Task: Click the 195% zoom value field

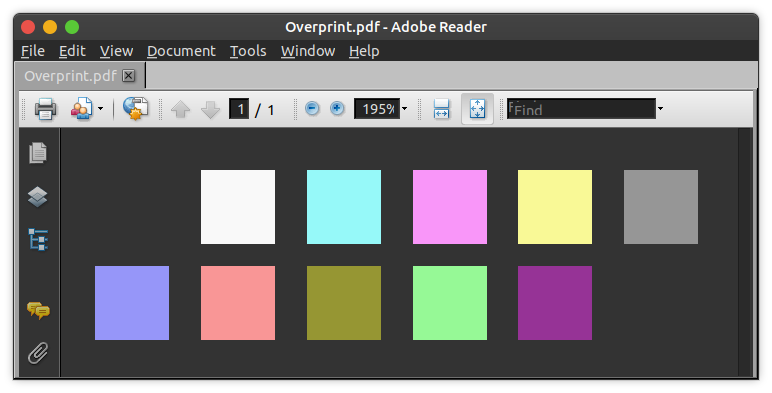Action: [x=377, y=109]
